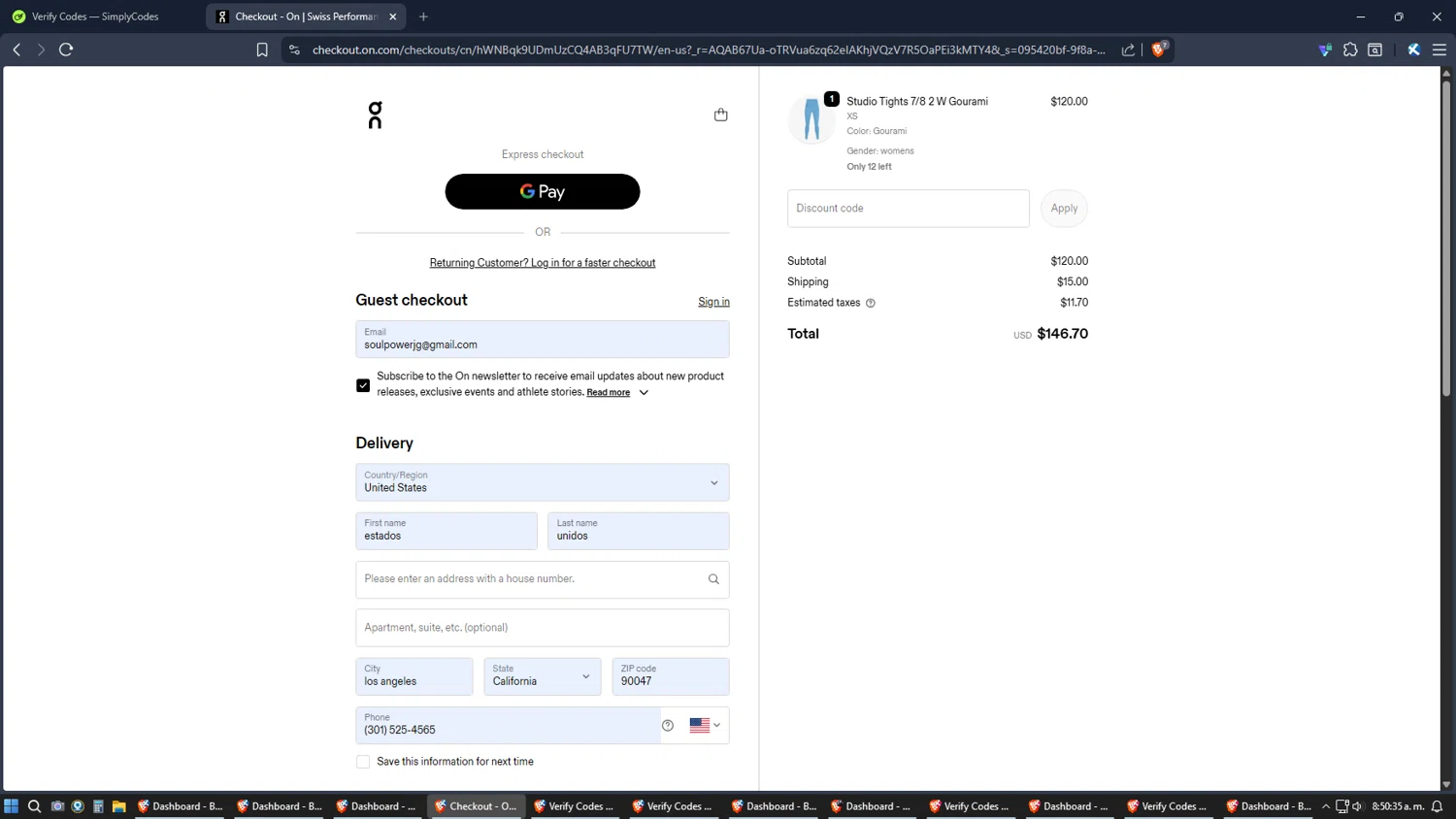Image resolution: width=1456 pixels, height=819 pixels.
Task: Open the notifications bell in taskbar
Action: pos(1438,806)
